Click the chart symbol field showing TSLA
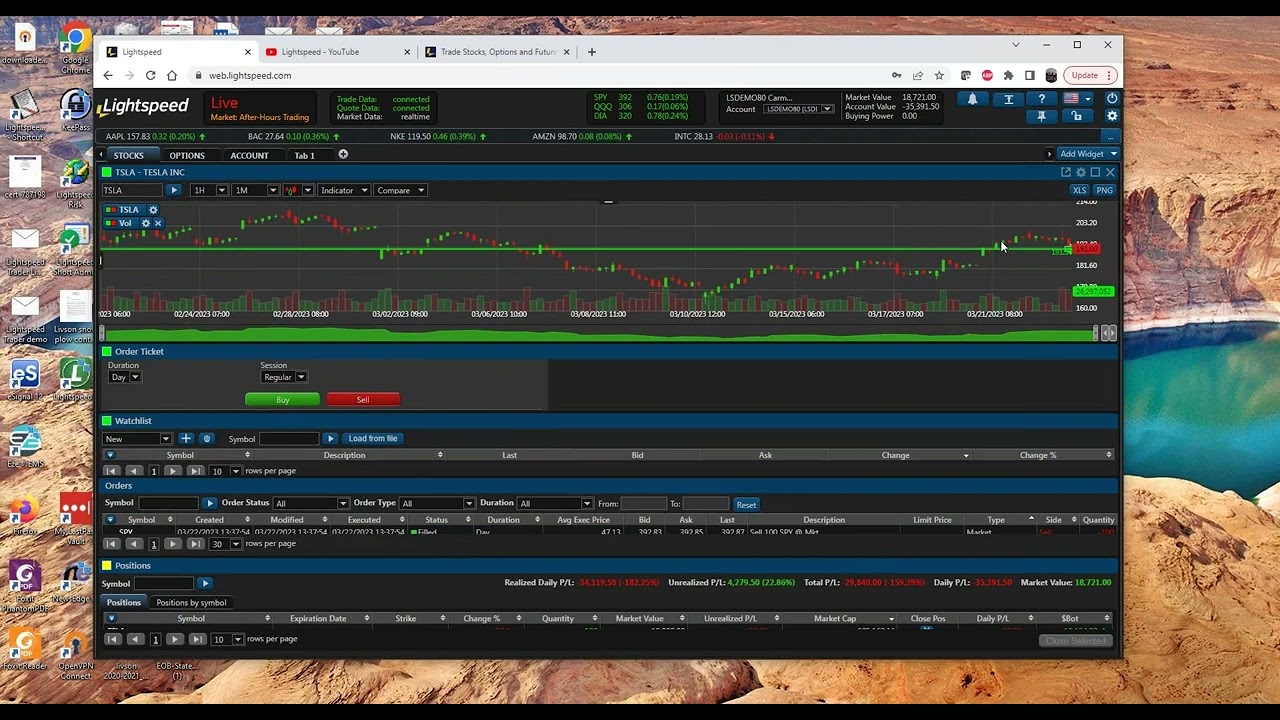Viewport: 1280px width, 720px height. (133, 190)
